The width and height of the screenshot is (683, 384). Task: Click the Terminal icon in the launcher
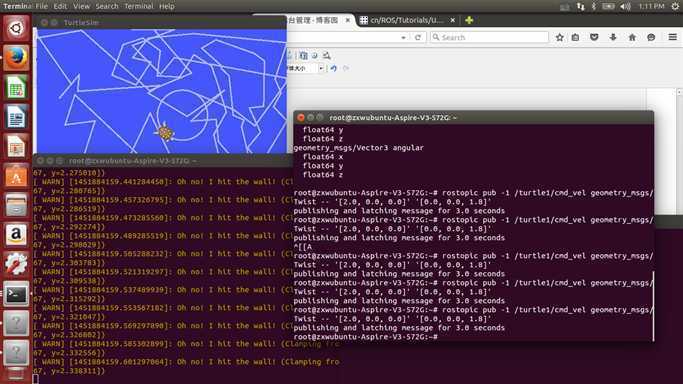[16, 294]
